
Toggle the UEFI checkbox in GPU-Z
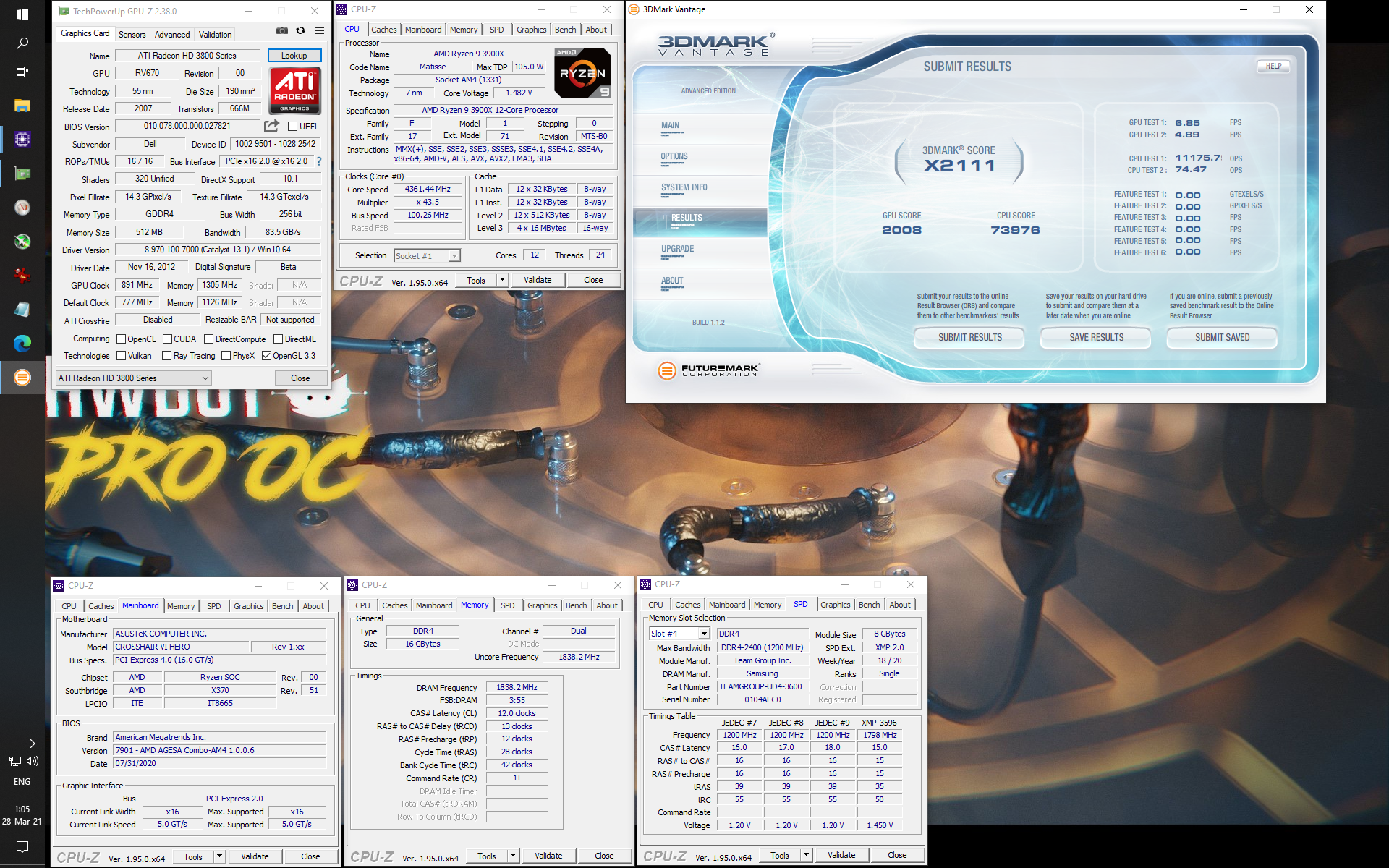tap(293, 127)
